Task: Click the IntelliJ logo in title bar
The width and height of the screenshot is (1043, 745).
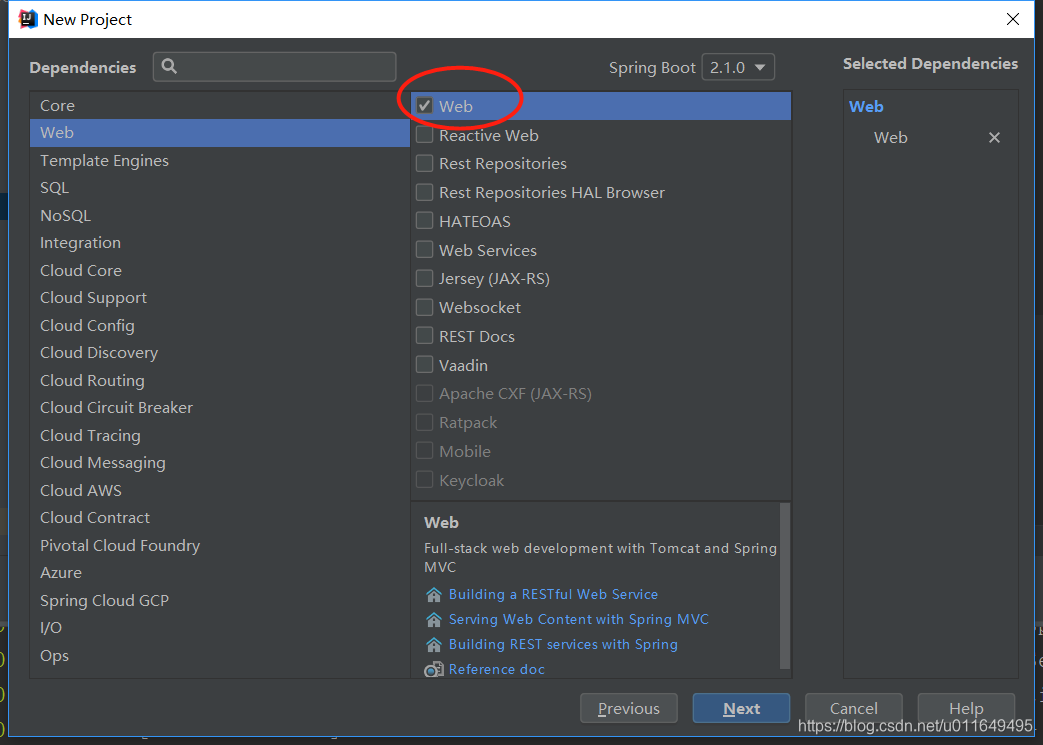Action: click(x=28, y=19)
